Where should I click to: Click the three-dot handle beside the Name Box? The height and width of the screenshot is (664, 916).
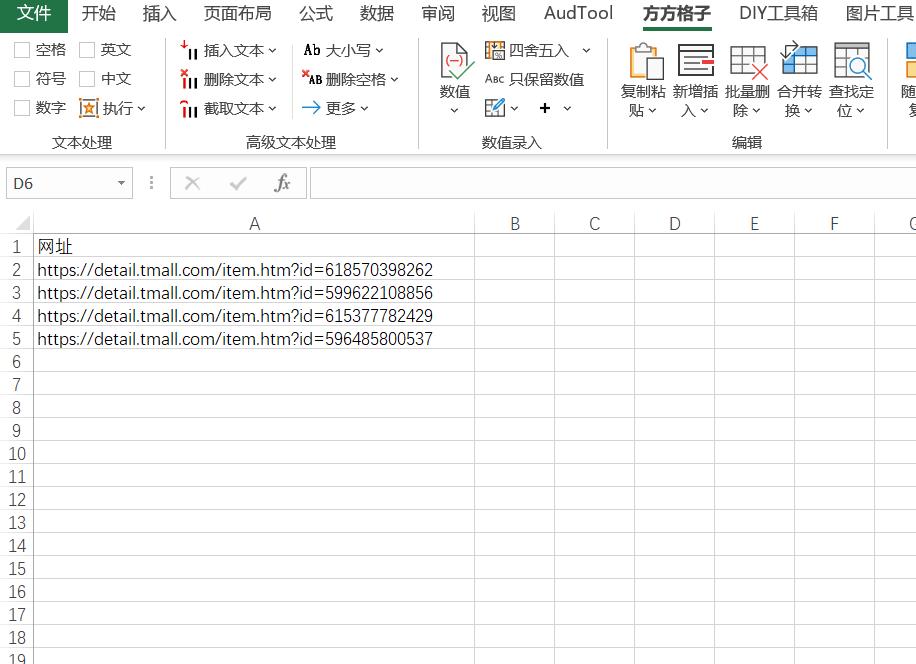(x=151, y=183)
